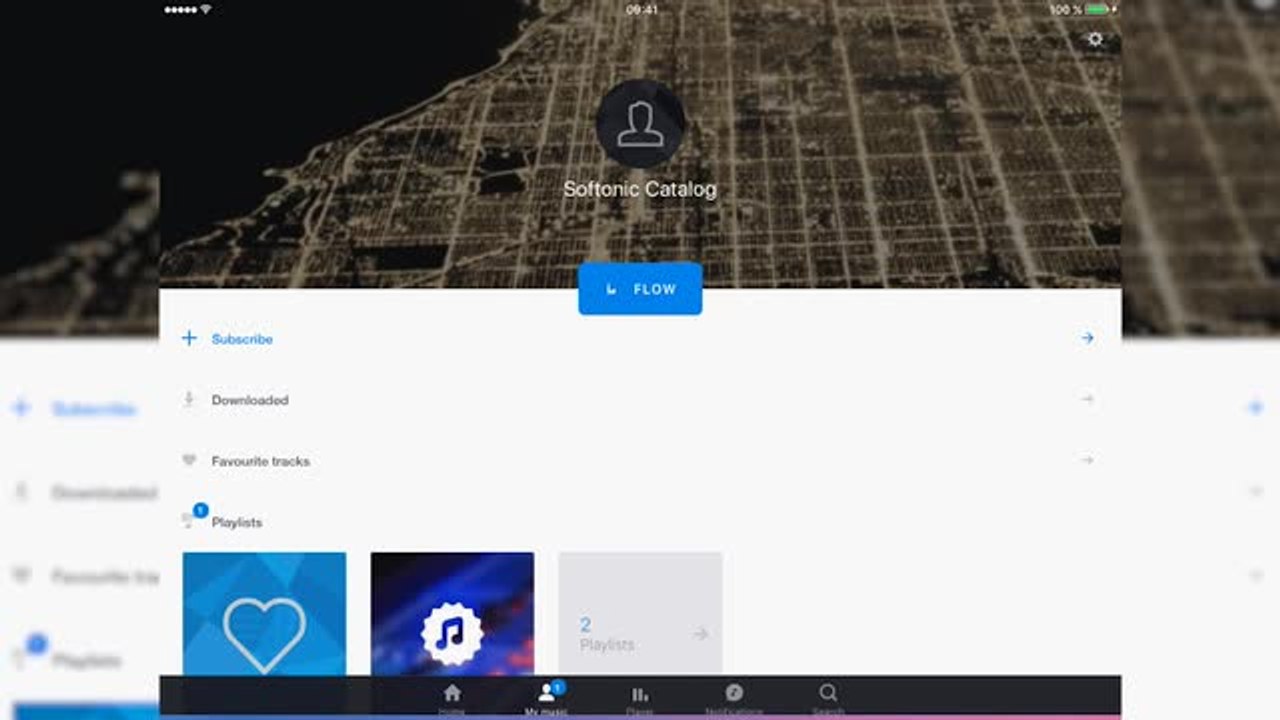Screen dimensions: 1280x720
Task: Follow the blue arrow on the Subscribe row
Action: click(x=1087, y=338)
